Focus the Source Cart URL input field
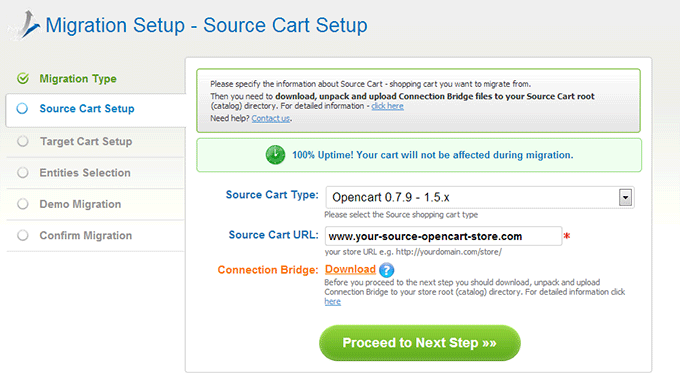The width and height of the screenshot is (680, 391). pyautogui.click(x=443, y=236)
